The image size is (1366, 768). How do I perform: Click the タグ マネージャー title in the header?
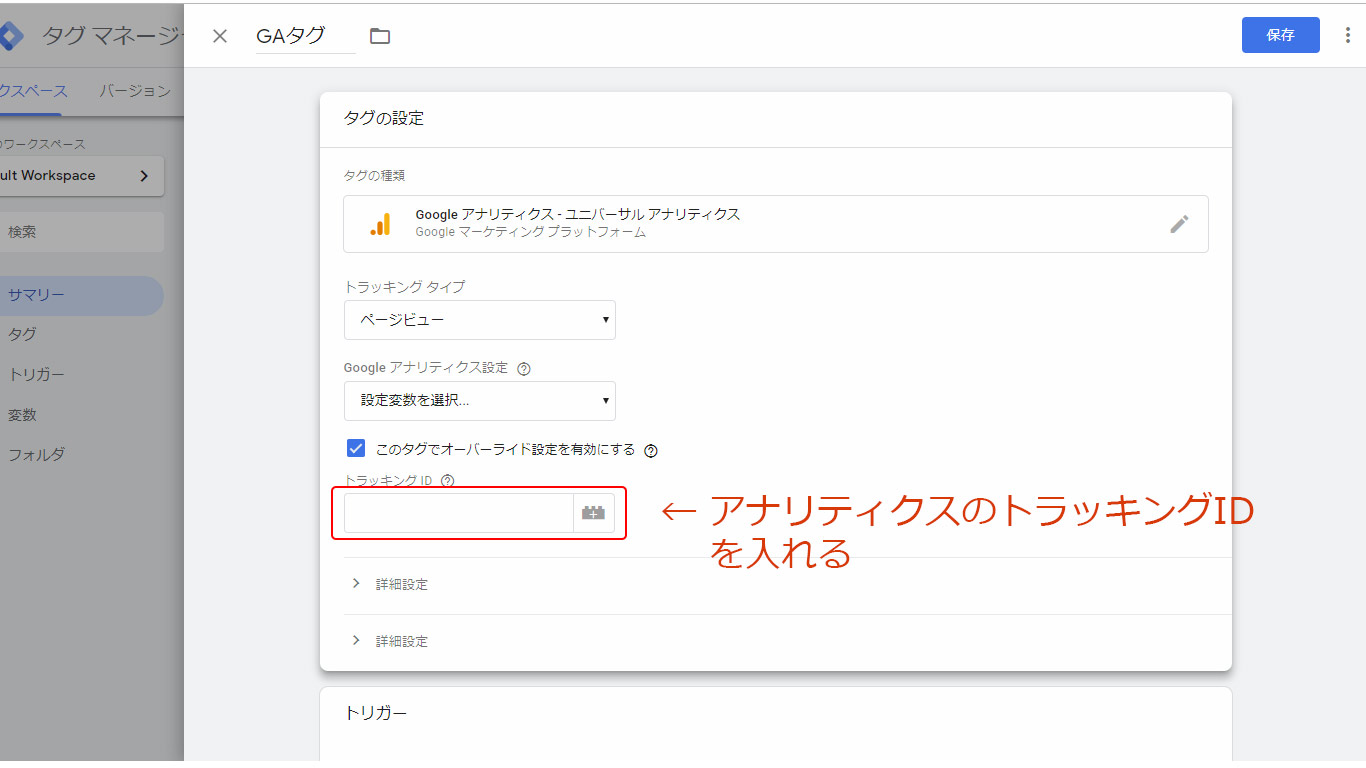point(112,37)
